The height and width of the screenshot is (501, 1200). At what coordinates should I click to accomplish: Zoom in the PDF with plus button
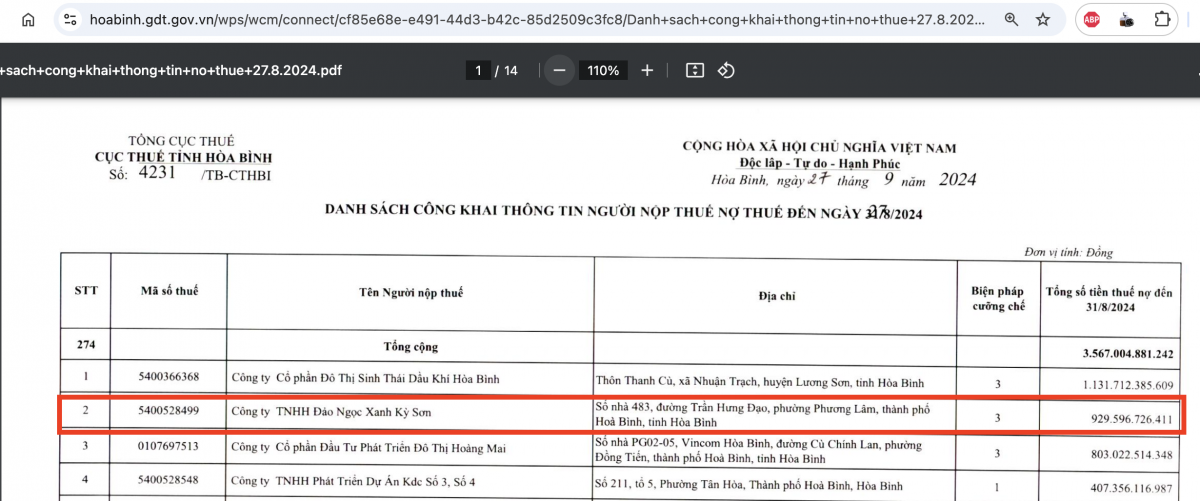[x=647, y=70]
